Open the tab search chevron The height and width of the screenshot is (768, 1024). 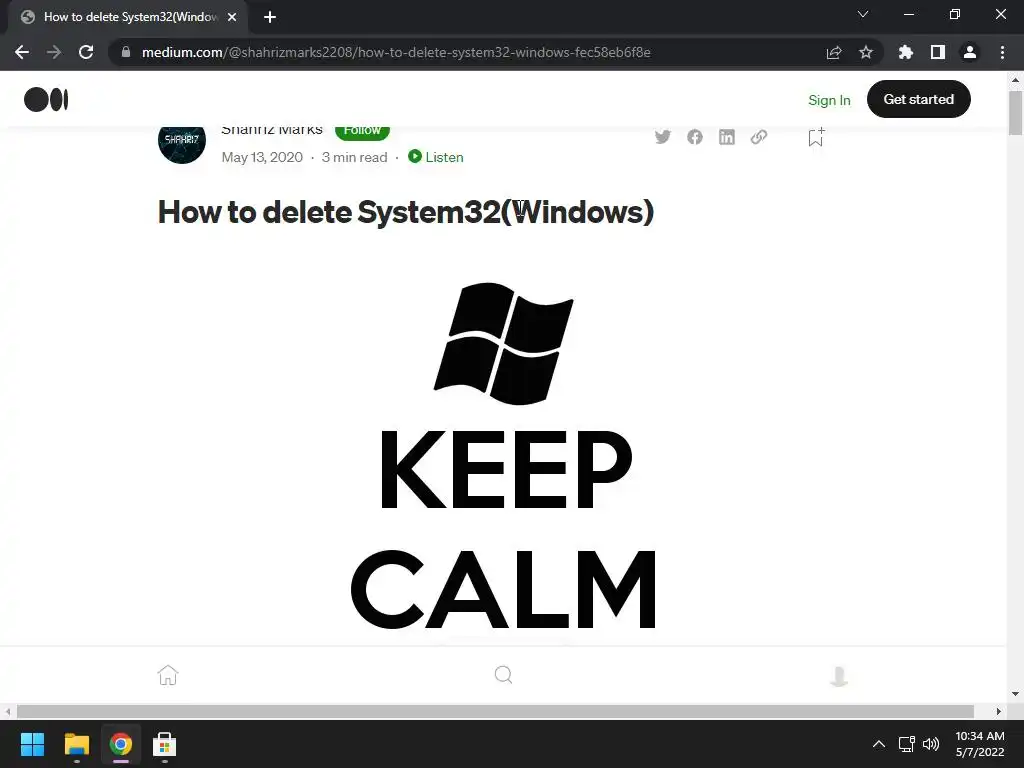863,14
